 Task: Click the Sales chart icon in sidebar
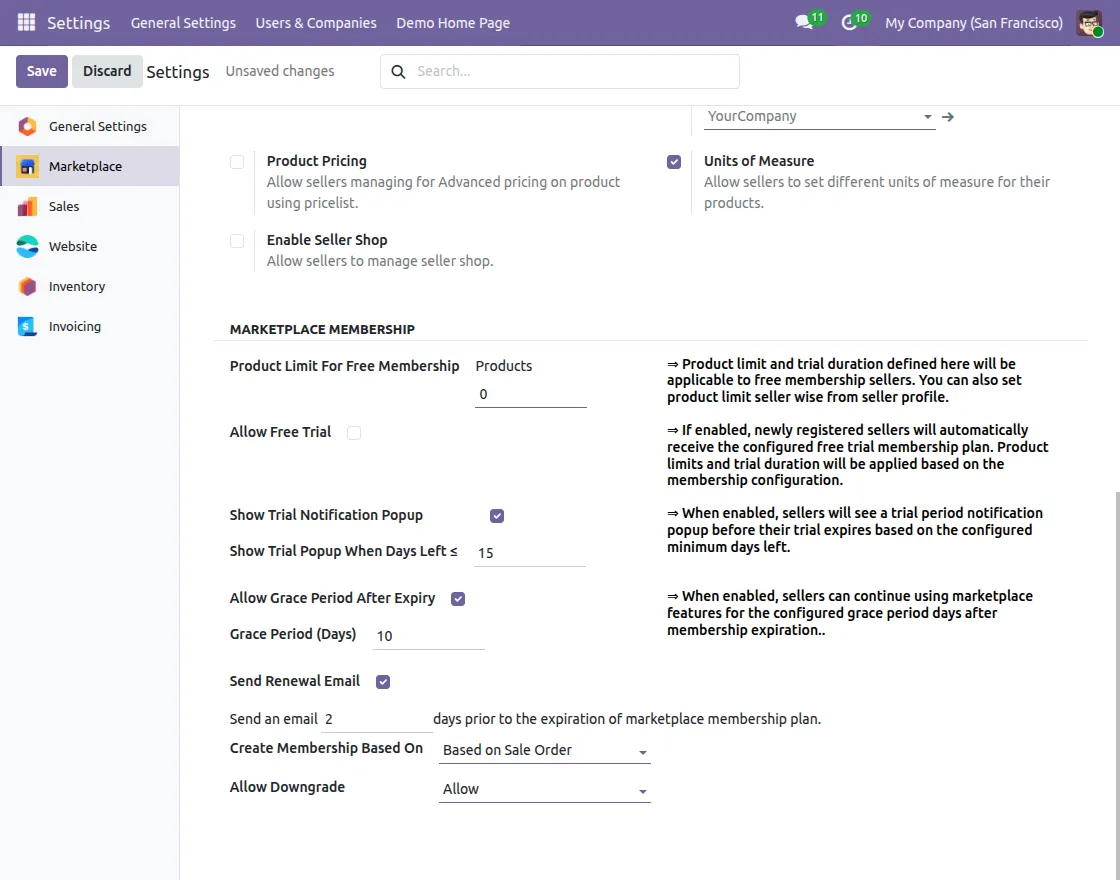[27, 206]
